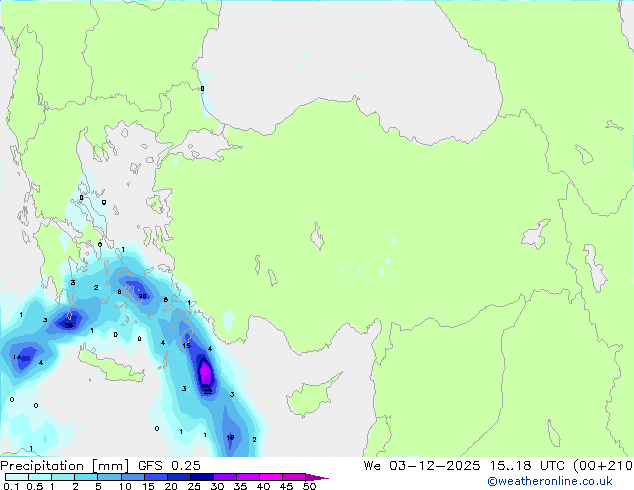This screenshot has width=634, height=490.
Task: Click the precipitation value 26 on map
Action: coord(69,325)
